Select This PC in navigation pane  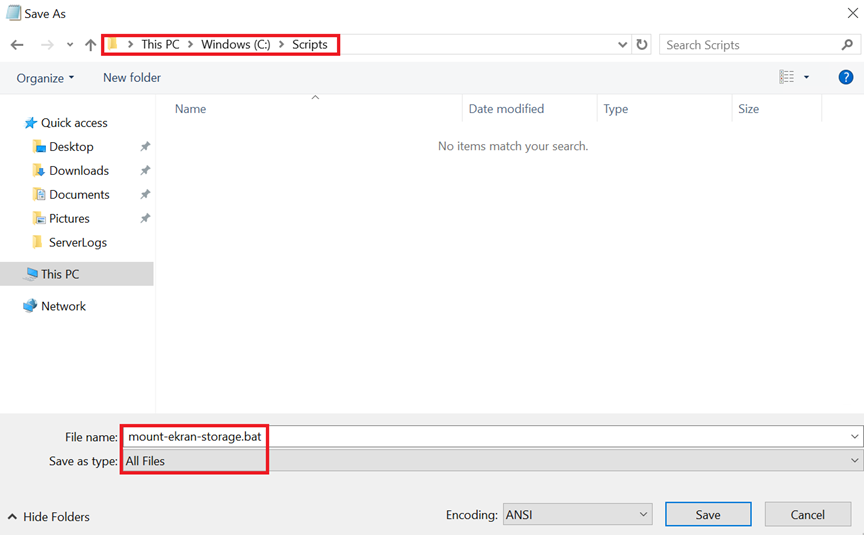(x=59, y=274)
